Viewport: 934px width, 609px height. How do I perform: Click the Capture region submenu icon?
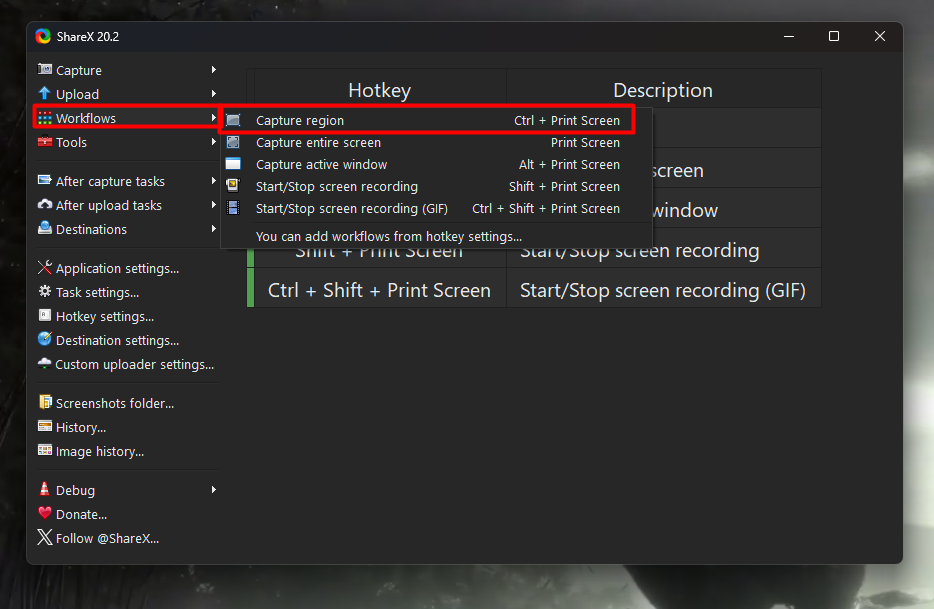[x=234, y=120]
